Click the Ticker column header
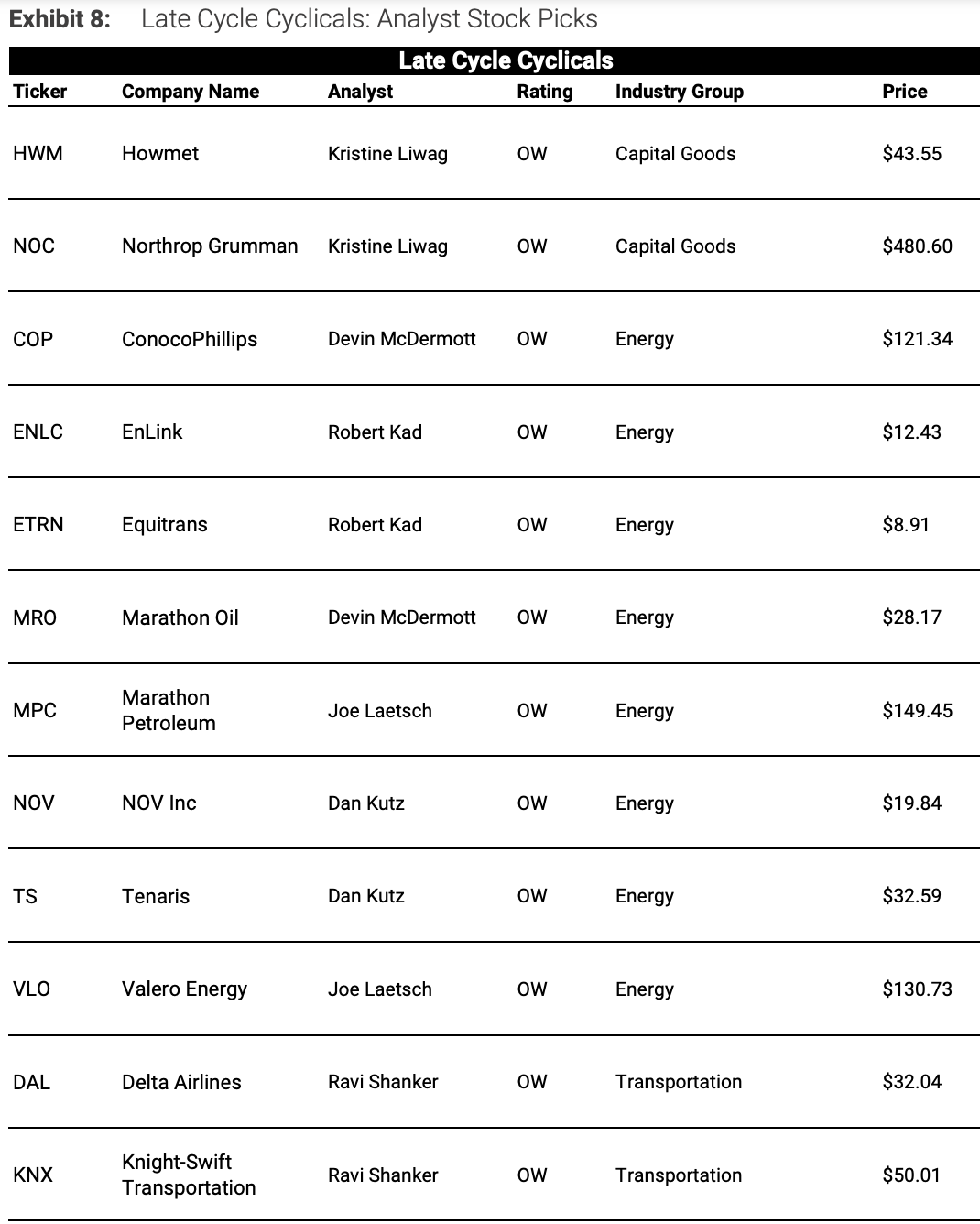The width and height of the screenshot is (980, 1224). (40, 92)
